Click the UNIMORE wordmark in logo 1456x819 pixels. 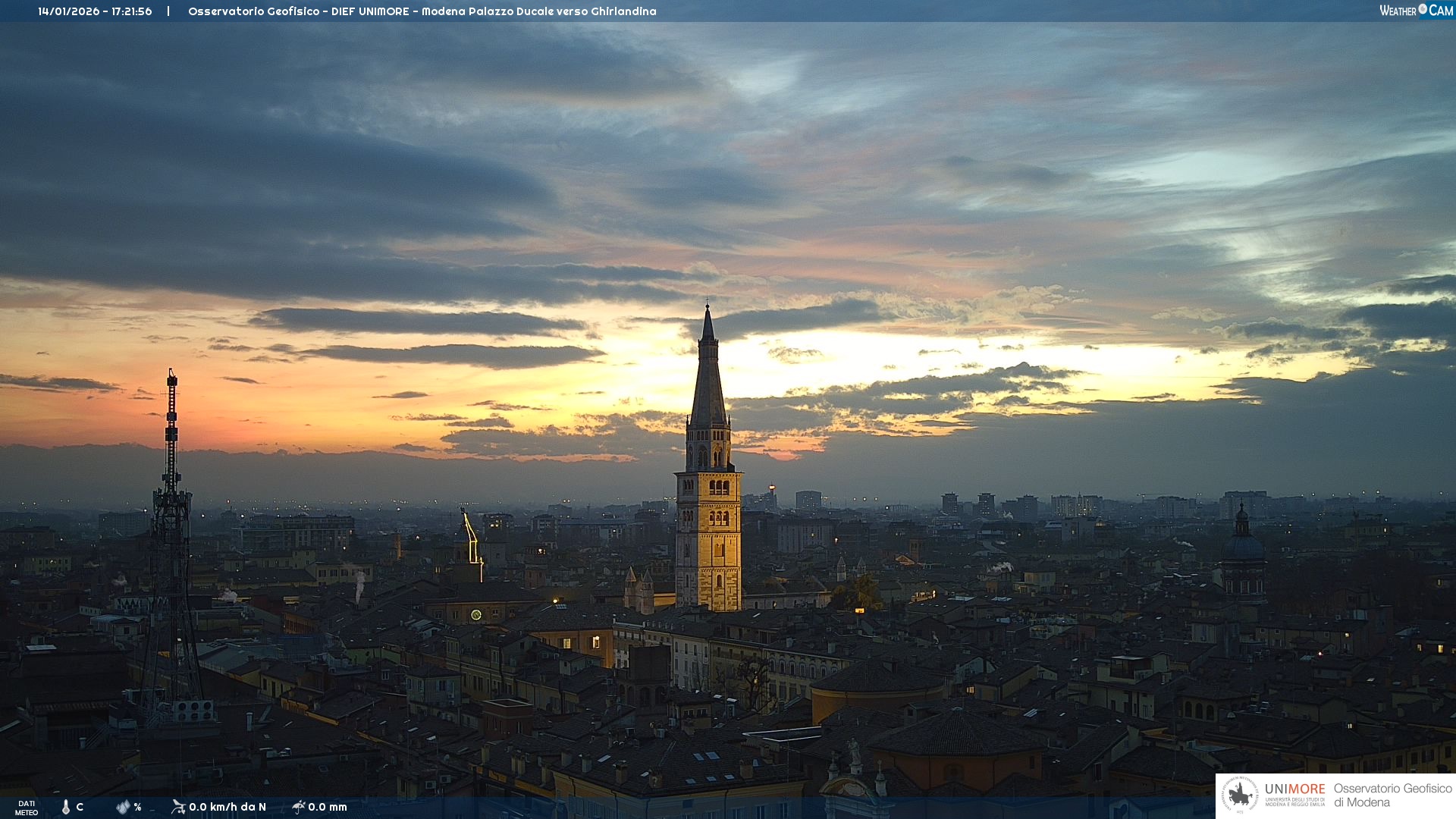(x=1294, y=789)
